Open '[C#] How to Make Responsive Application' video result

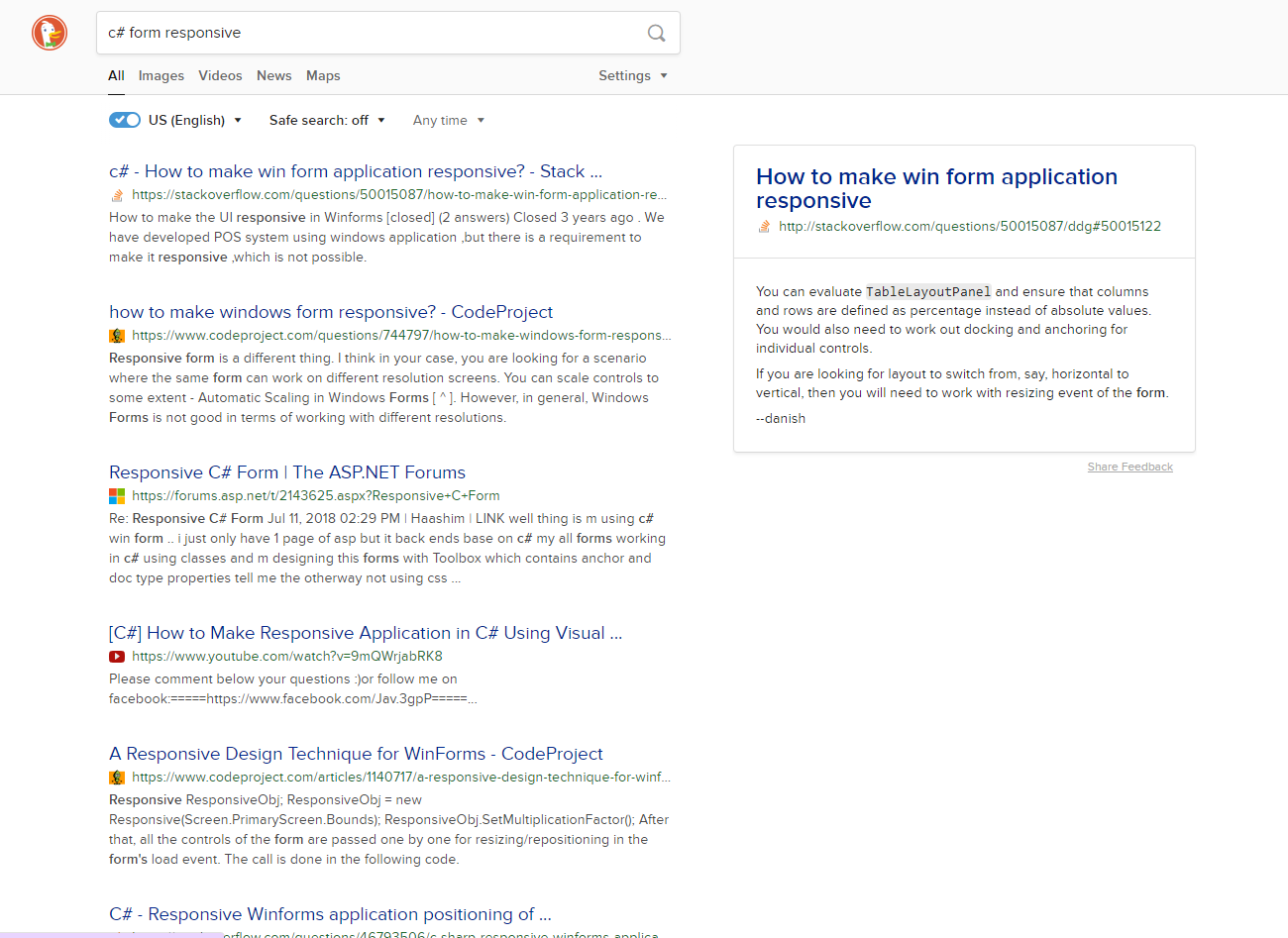(x=366, y=633)
